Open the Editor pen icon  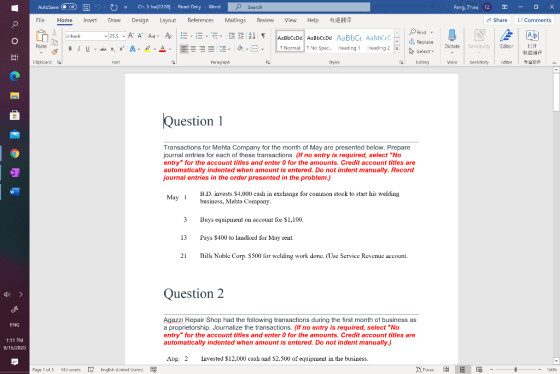pos(506,36)
